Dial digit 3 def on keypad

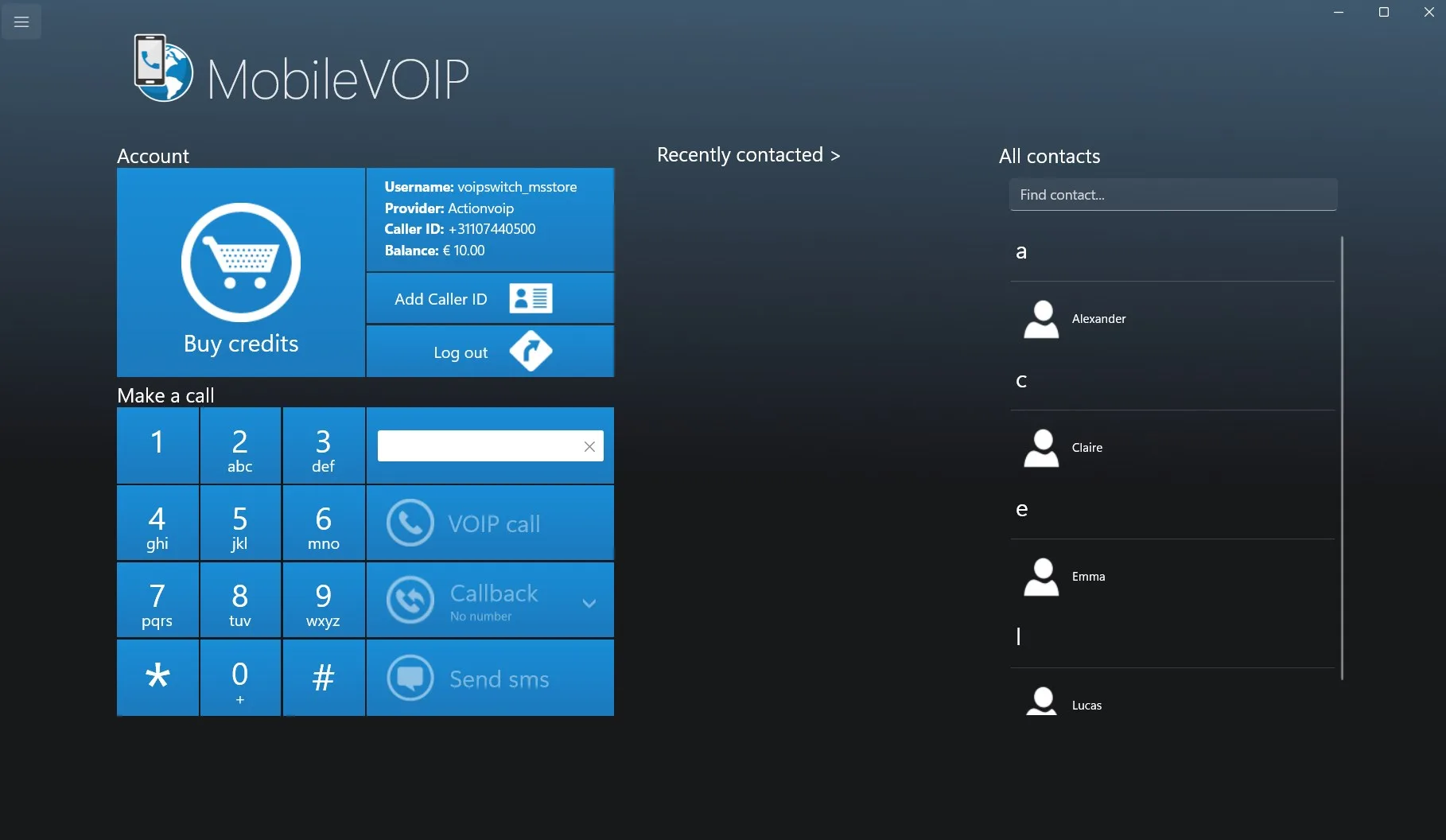pos(324,445)
